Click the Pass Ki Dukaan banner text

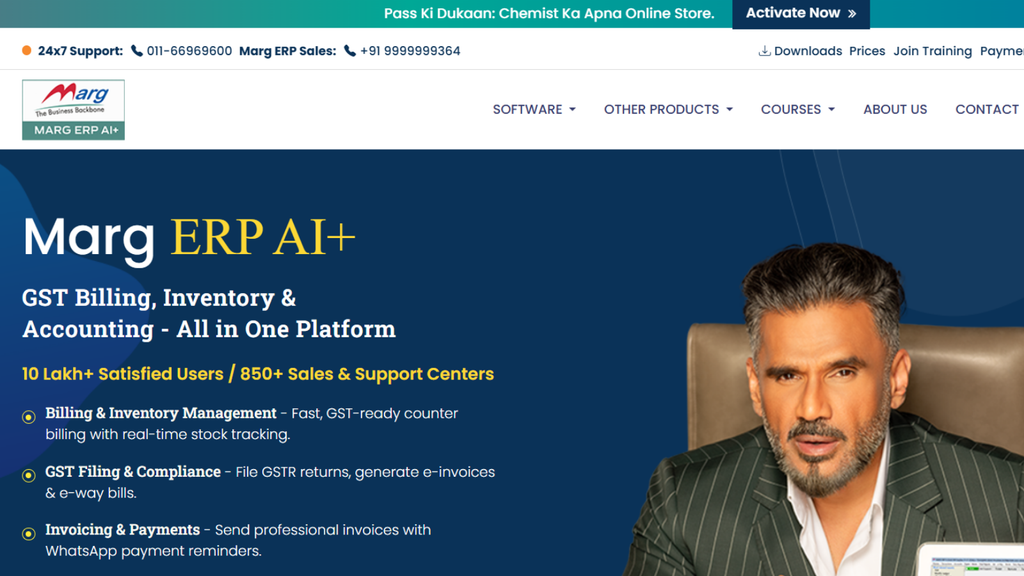549,14
